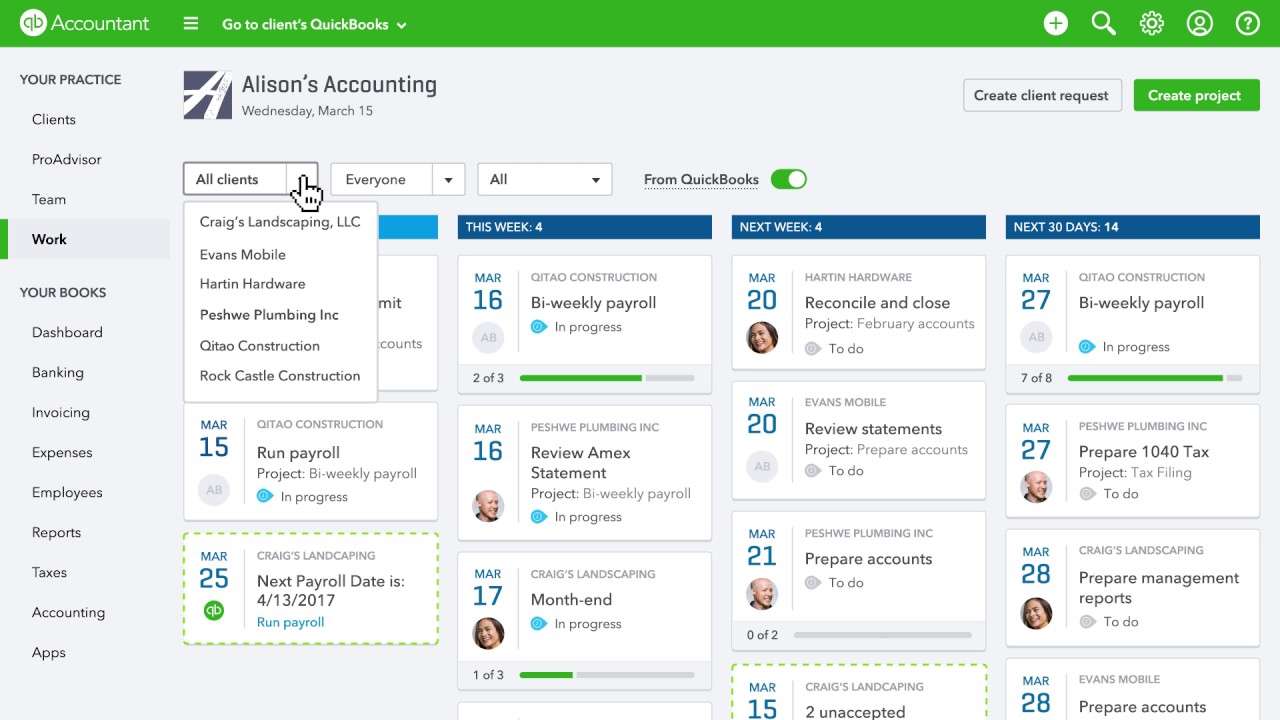Click the green QuickBooks icon on Mar 25 card
This screenshot has width=1280, height=720.
(214, 610)
